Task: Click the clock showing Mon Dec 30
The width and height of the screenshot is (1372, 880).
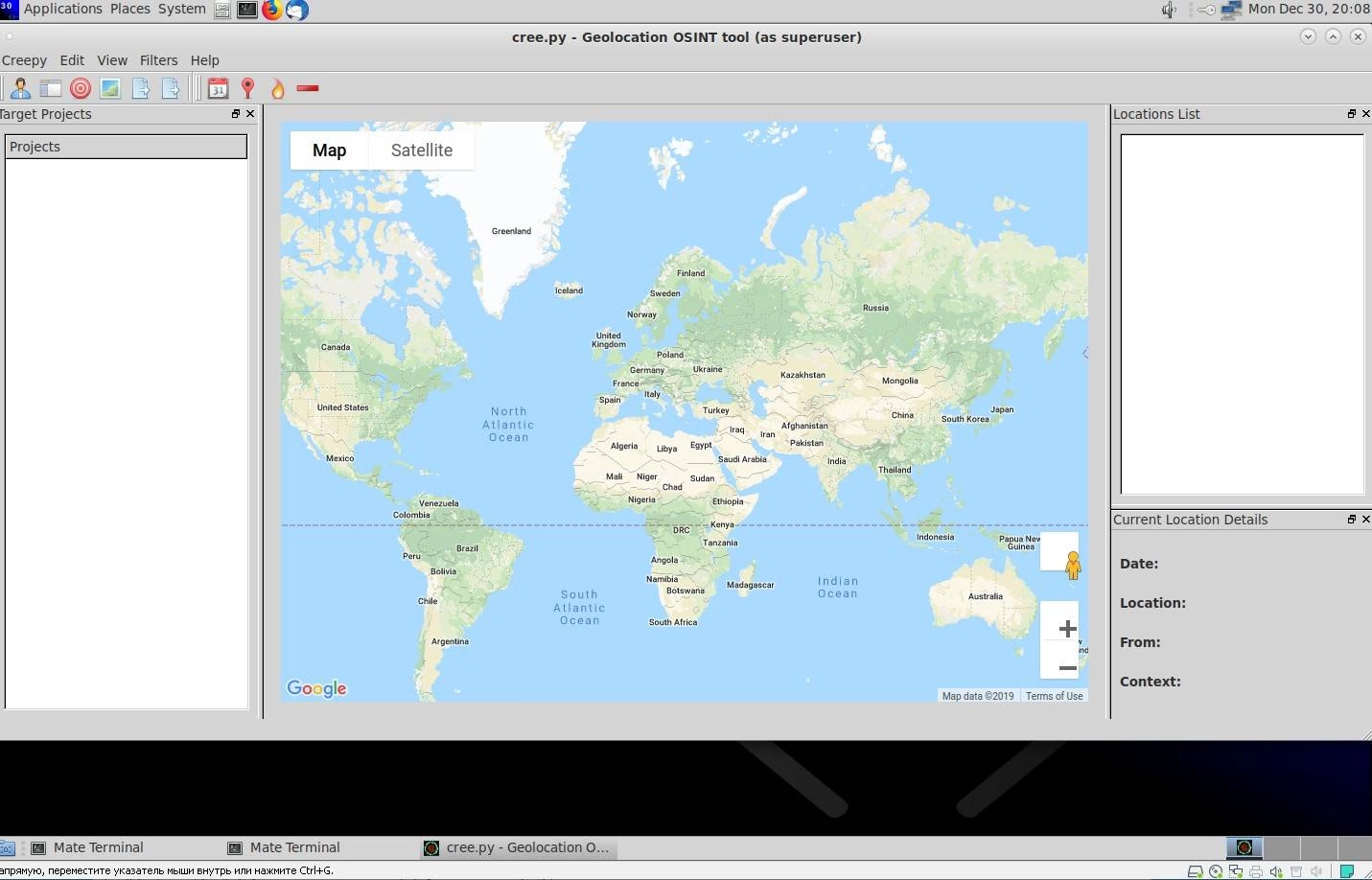Action: pos(1309,10)
